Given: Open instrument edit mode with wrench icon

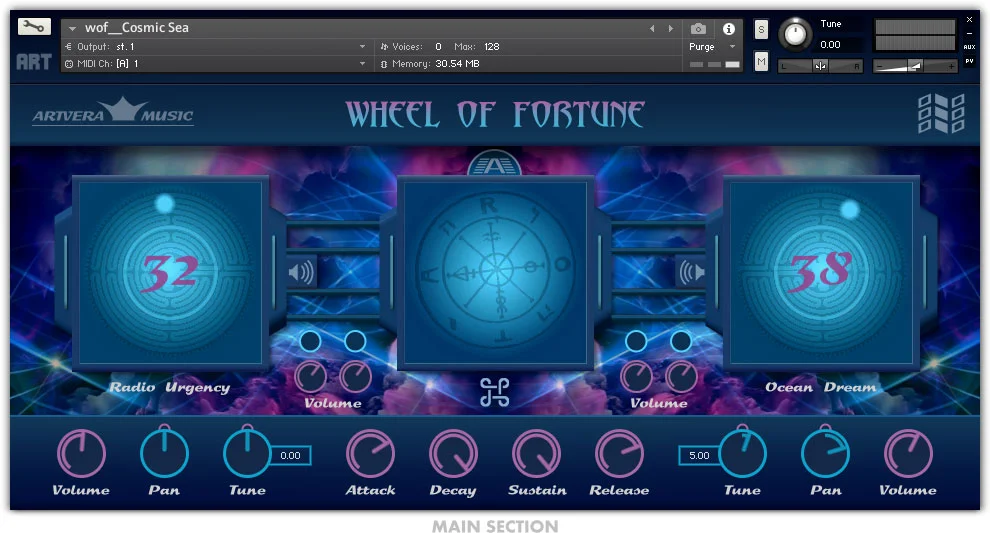Looking at the screenshot, I should click(34, 27).
